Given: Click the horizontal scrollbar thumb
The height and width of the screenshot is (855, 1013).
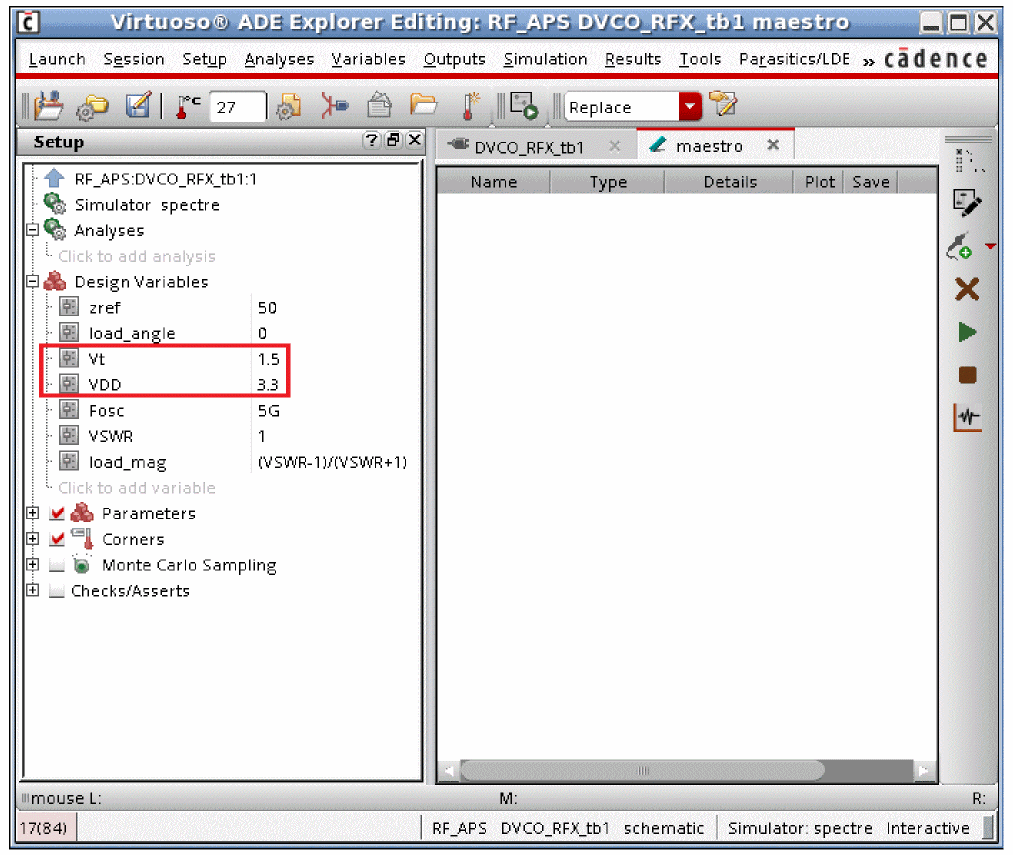Looking at the screenshot, I should coord(643,770).
